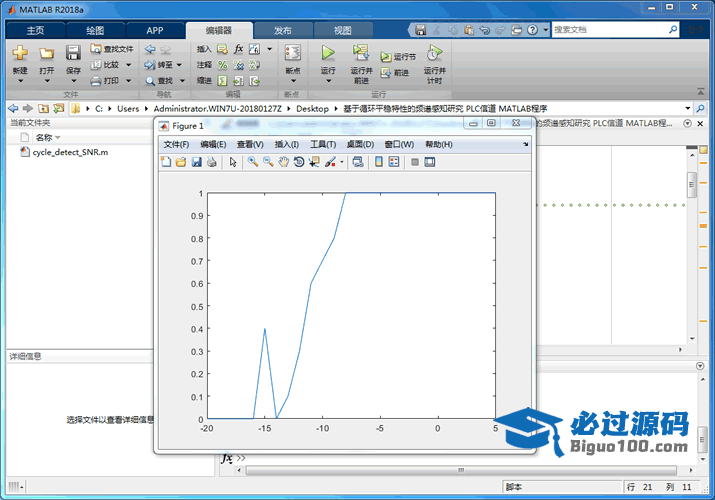Click Run and Advance (运行并前进) icon
This screenshot has width=715, height=500.
(361, 53)
